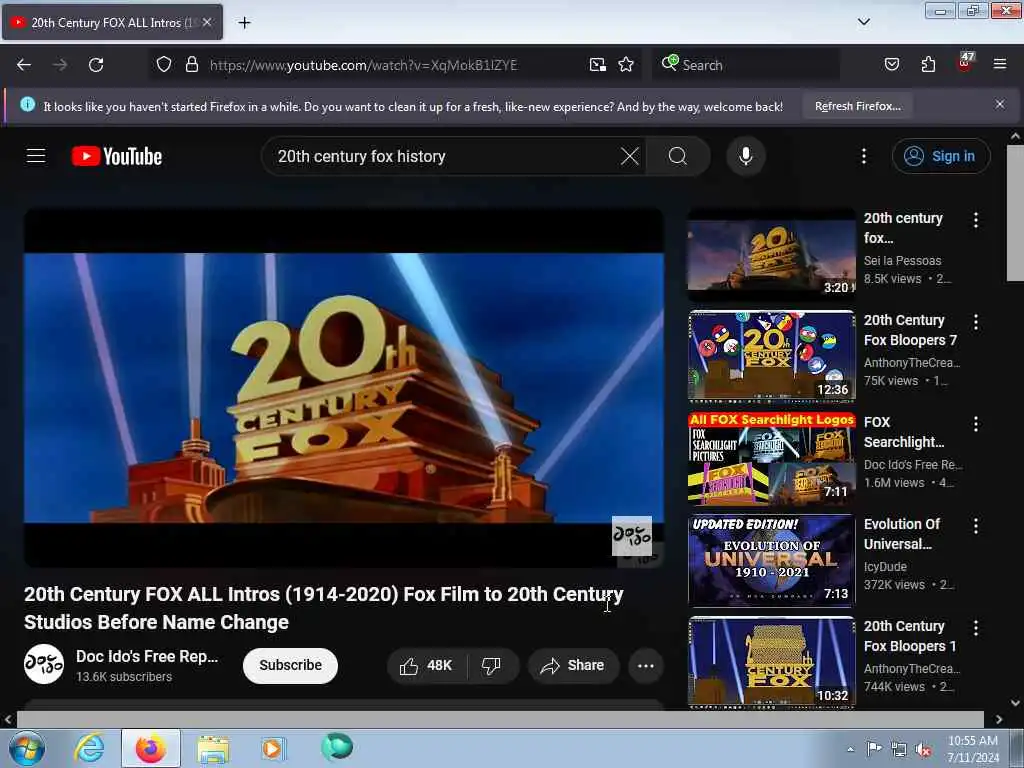Subscribe to the Doc Ido channel
1024x768 pixels.
[290, 665]
